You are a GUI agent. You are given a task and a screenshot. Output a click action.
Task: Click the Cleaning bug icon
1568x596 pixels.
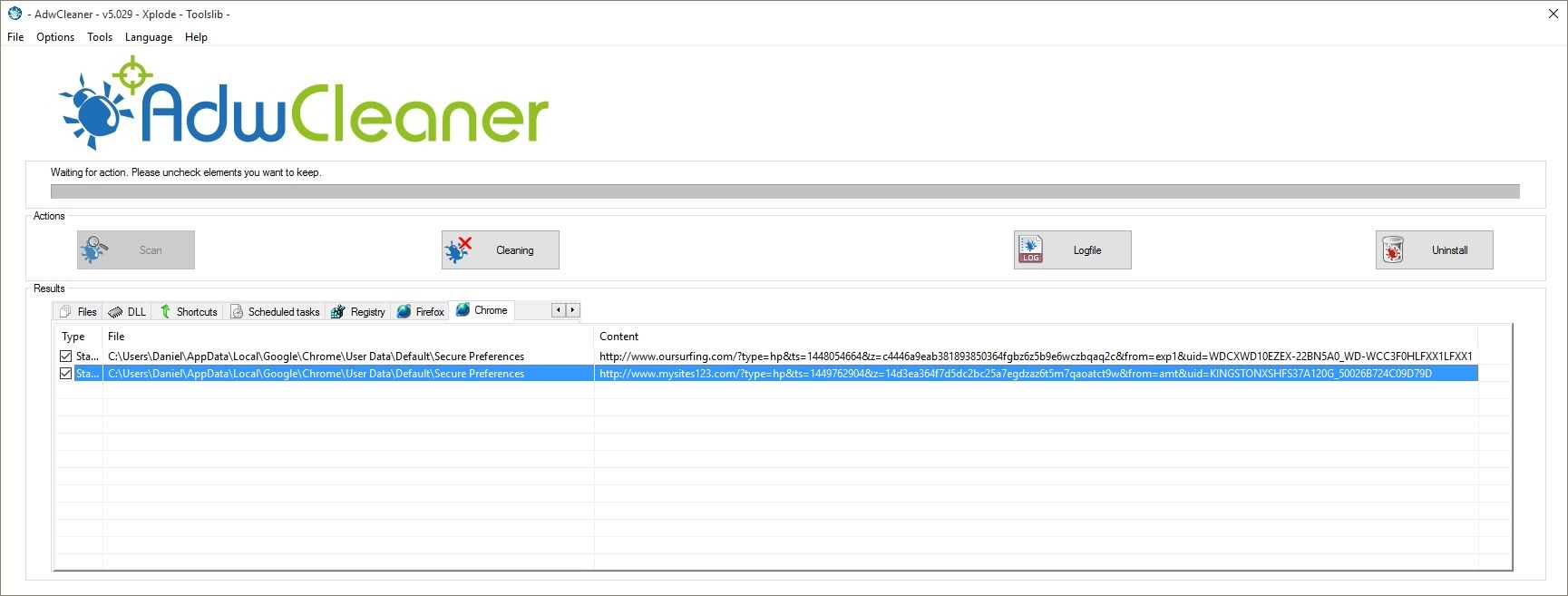coord(459,249)
